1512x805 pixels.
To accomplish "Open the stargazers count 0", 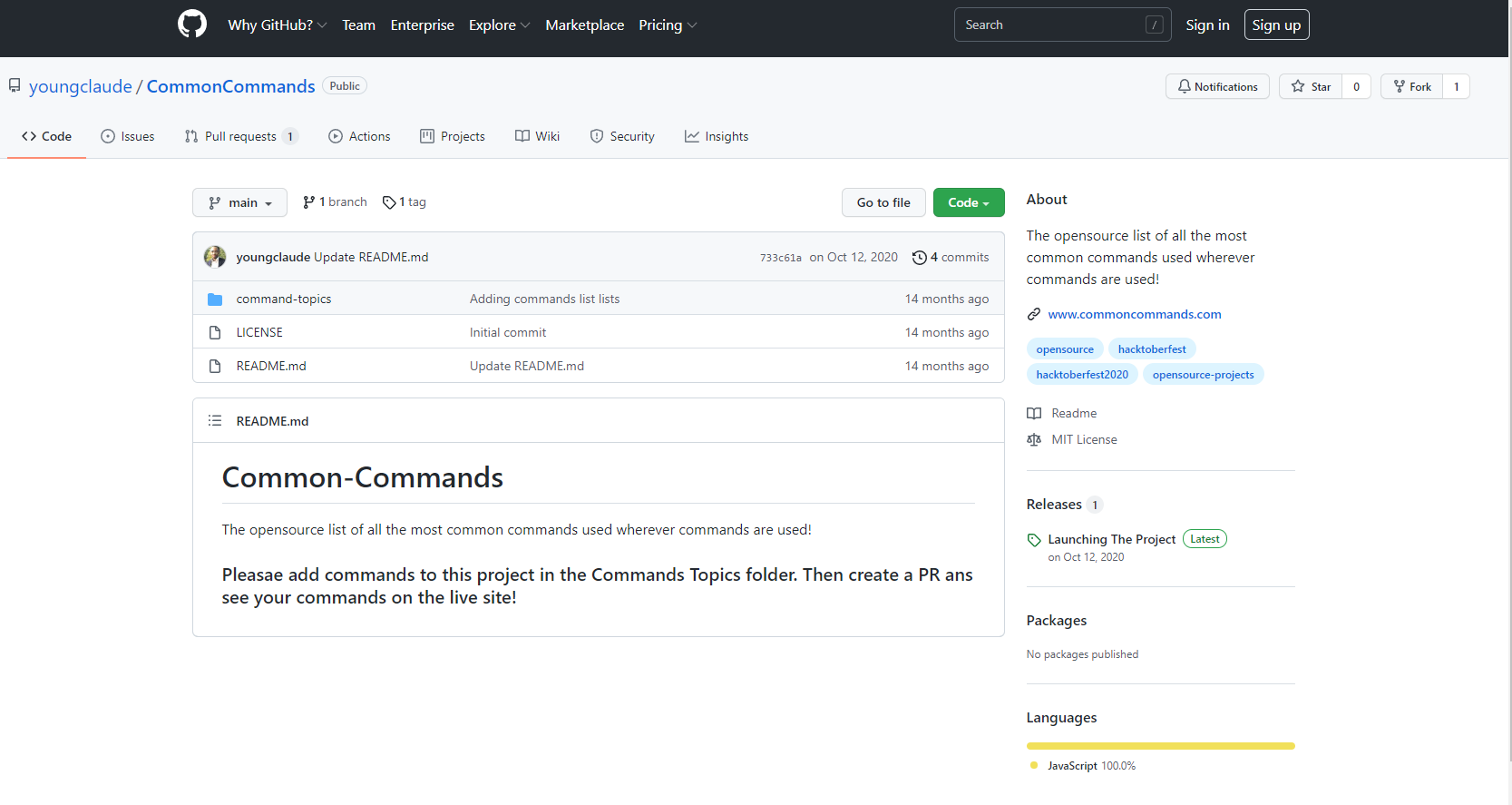I will pyautogui.click(x=1356, y=86).
